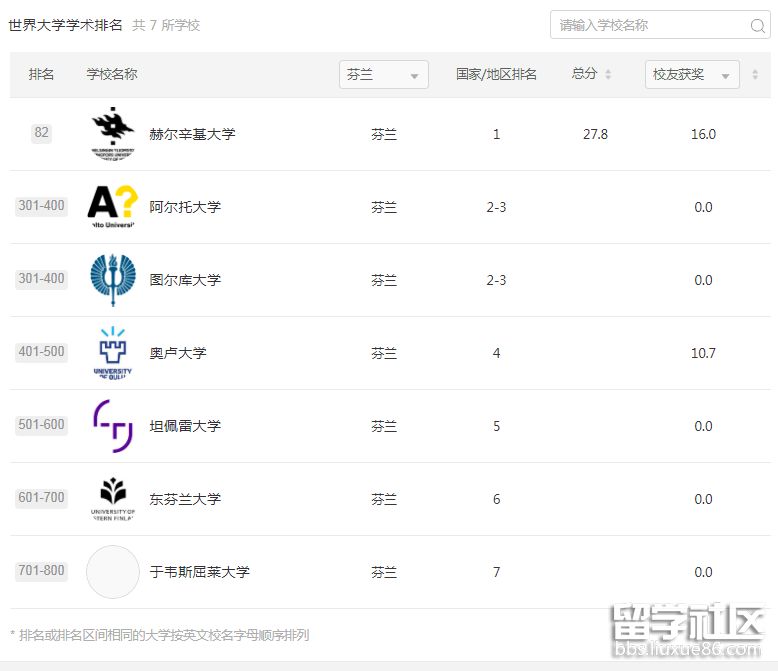
Task: Open the 于韦斯屈莱大学 link
Action: 199,572
